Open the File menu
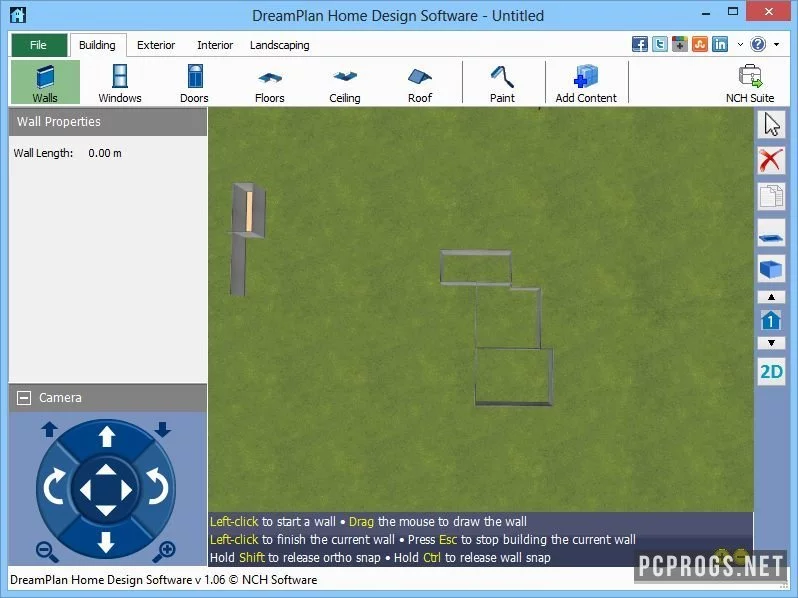The width and height of the screenshot is (798, 598). pos(39,45)
